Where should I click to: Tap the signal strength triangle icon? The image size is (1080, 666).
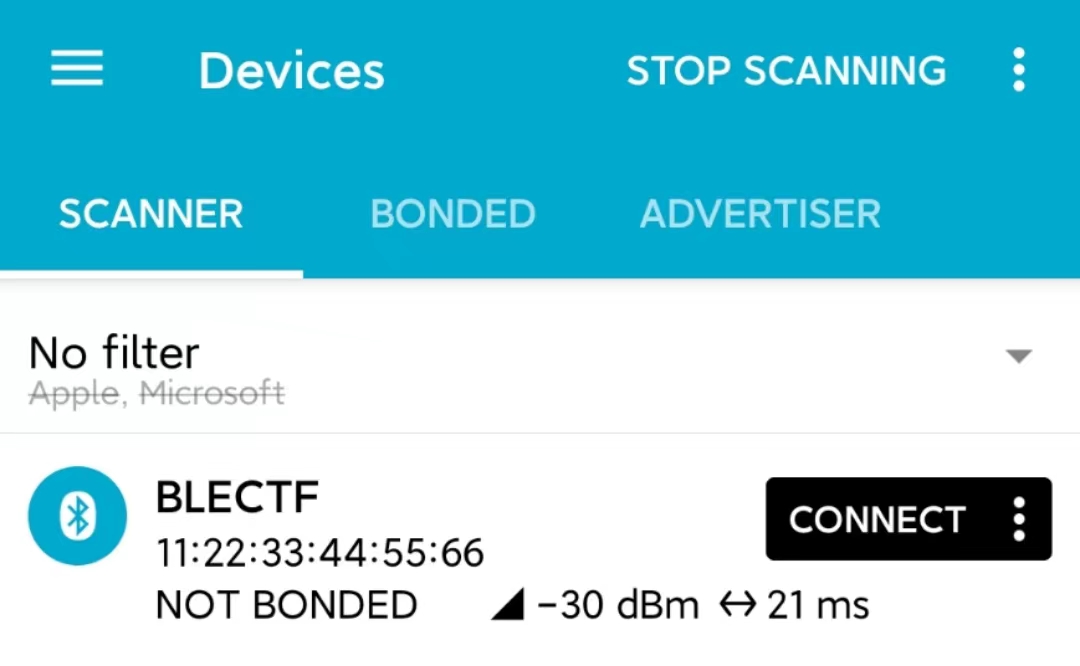coord(508,604)
